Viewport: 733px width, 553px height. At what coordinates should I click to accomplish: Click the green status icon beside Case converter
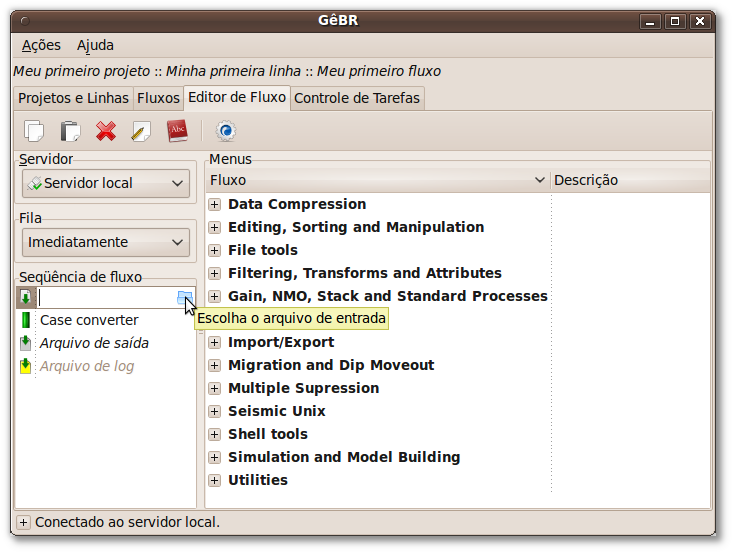coord(26,320)
